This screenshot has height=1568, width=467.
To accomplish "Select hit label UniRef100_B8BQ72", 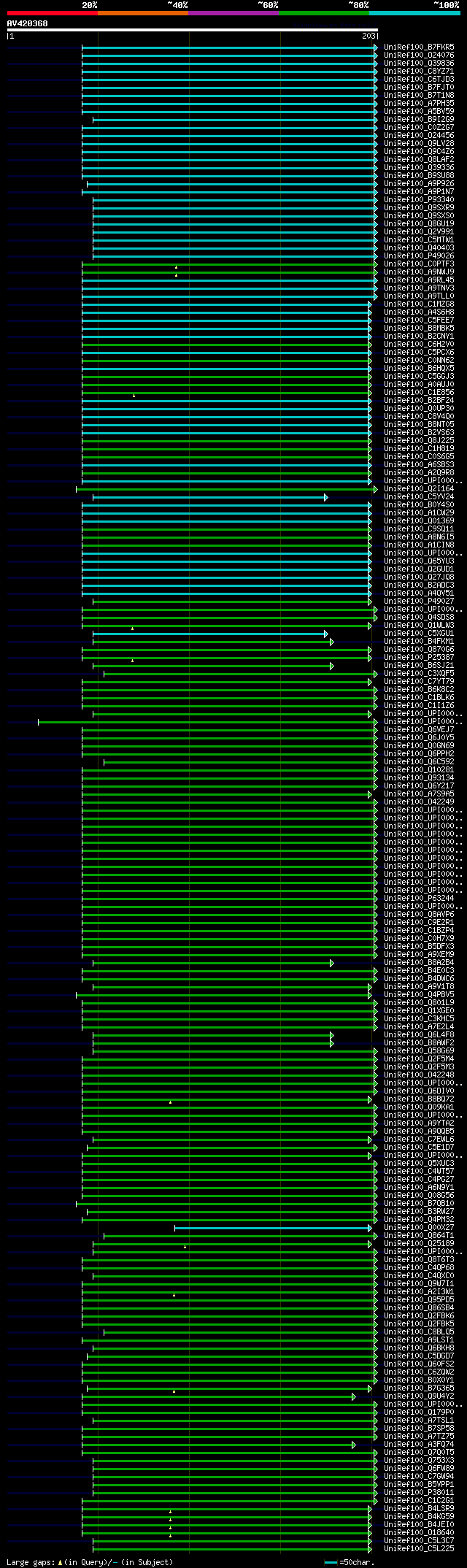I will [x=419, y=1099].
